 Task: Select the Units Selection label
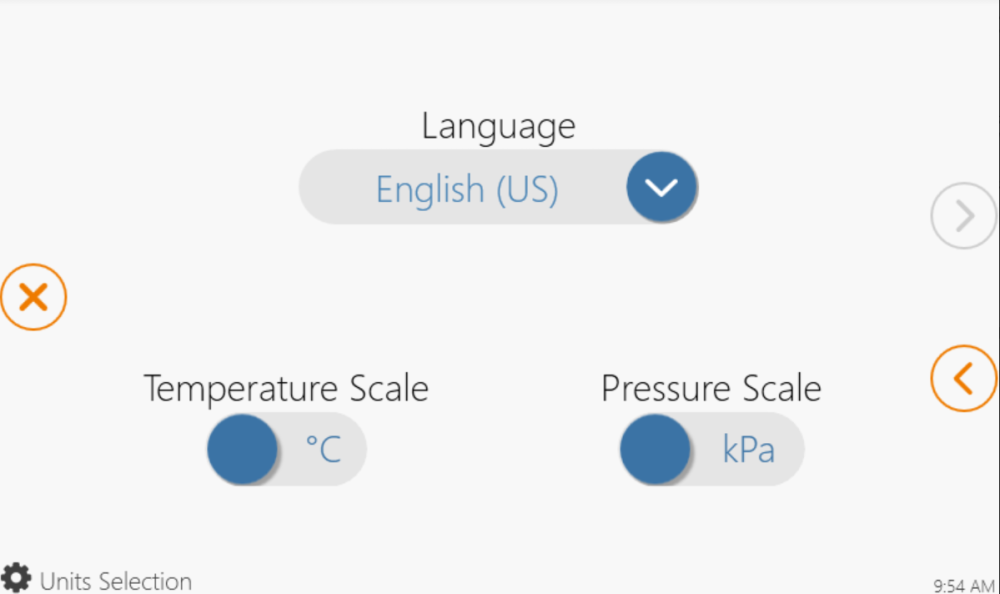(117, 580)
